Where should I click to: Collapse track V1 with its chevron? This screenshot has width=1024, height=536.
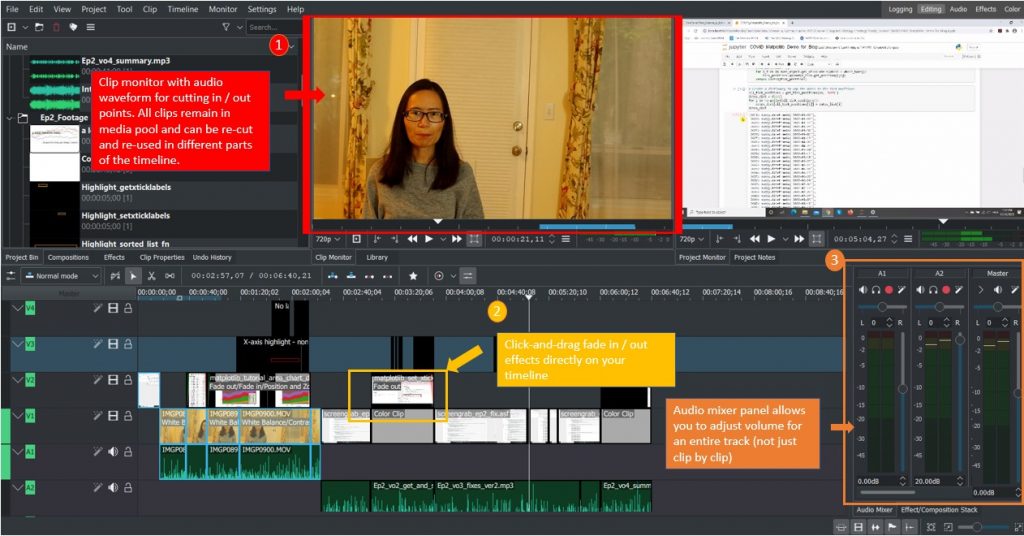tap(17, 415)
